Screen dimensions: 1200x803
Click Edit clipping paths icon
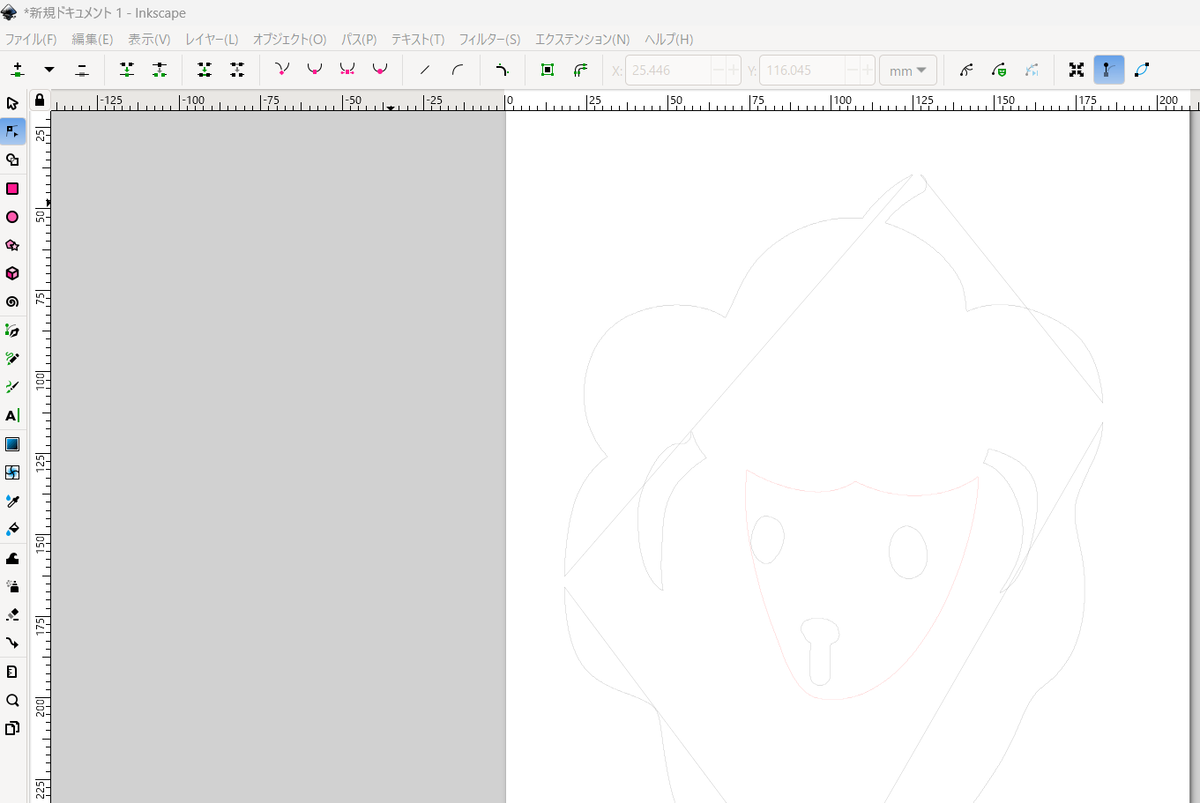coord(966,70)
